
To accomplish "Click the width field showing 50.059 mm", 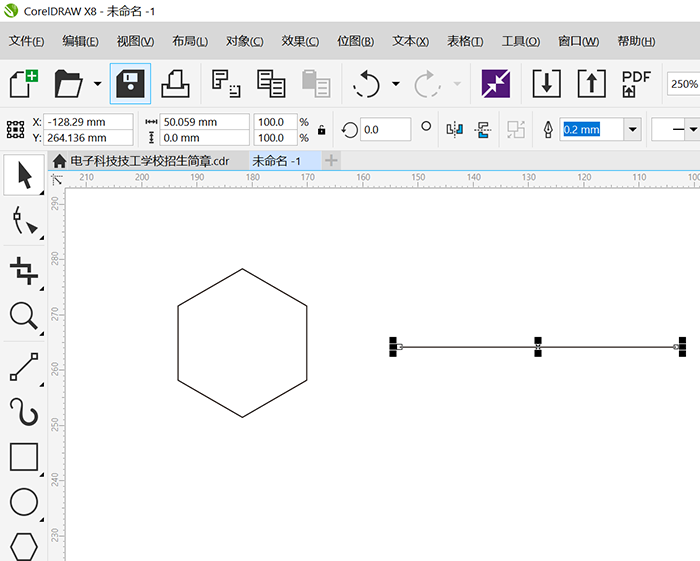I will [x=204, y=122].
